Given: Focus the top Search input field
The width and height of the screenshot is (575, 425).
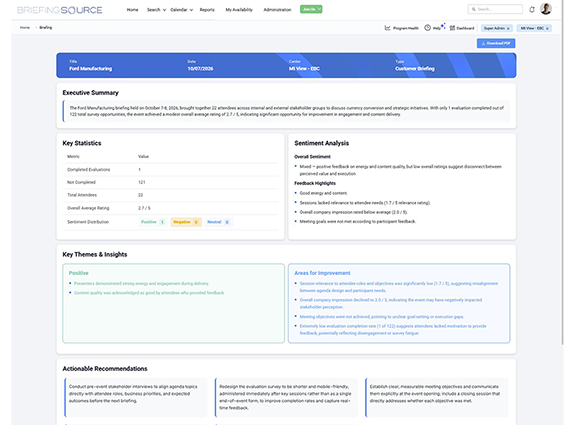Looking at the screenshot, I should pyautogui.click(x=495, y=9).
